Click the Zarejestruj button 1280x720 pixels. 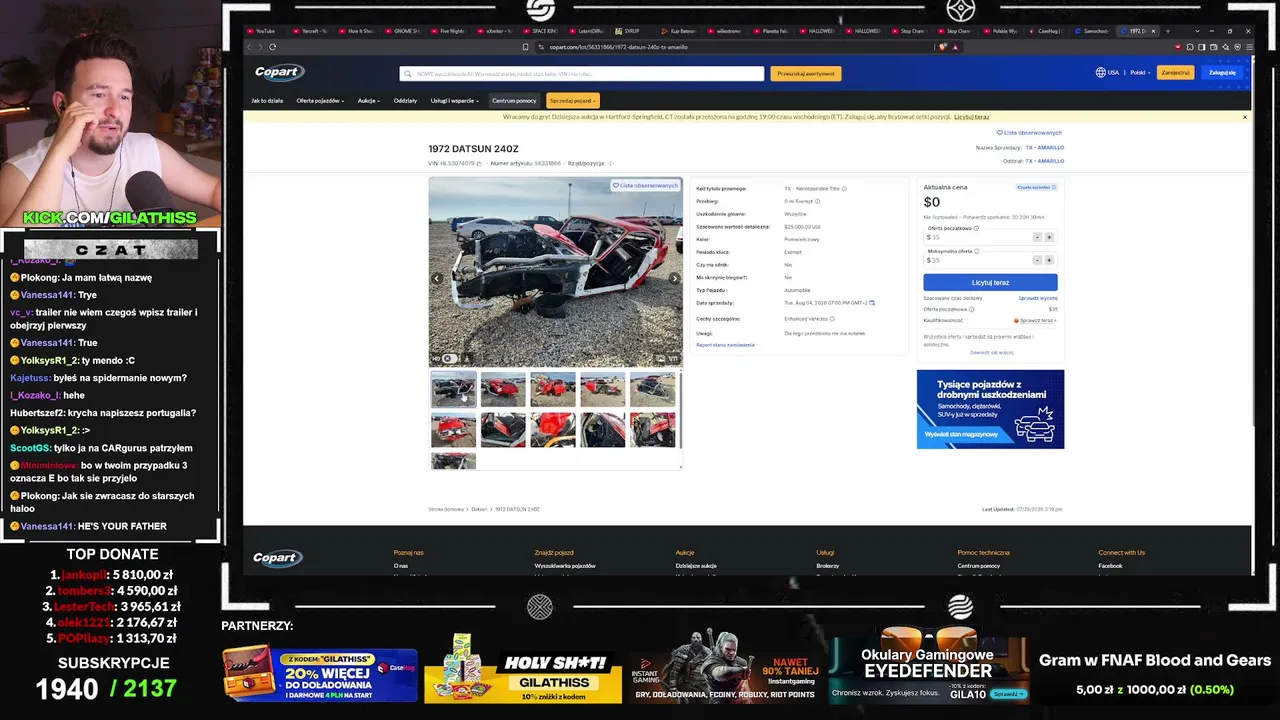[x=1176, y=72]
